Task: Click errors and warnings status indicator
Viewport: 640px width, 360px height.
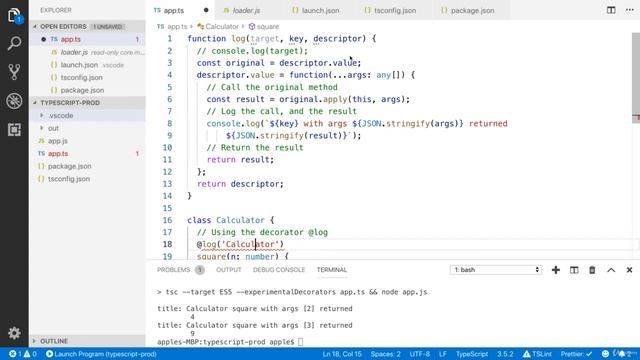Action: point(23,354)
